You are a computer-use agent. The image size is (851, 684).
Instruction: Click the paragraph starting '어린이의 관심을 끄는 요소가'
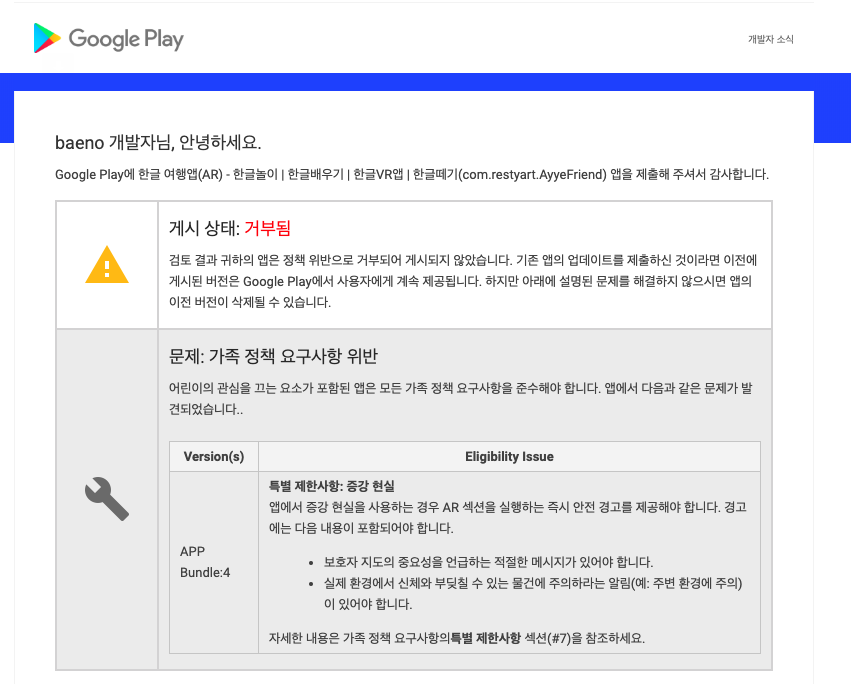pos(461,398)
